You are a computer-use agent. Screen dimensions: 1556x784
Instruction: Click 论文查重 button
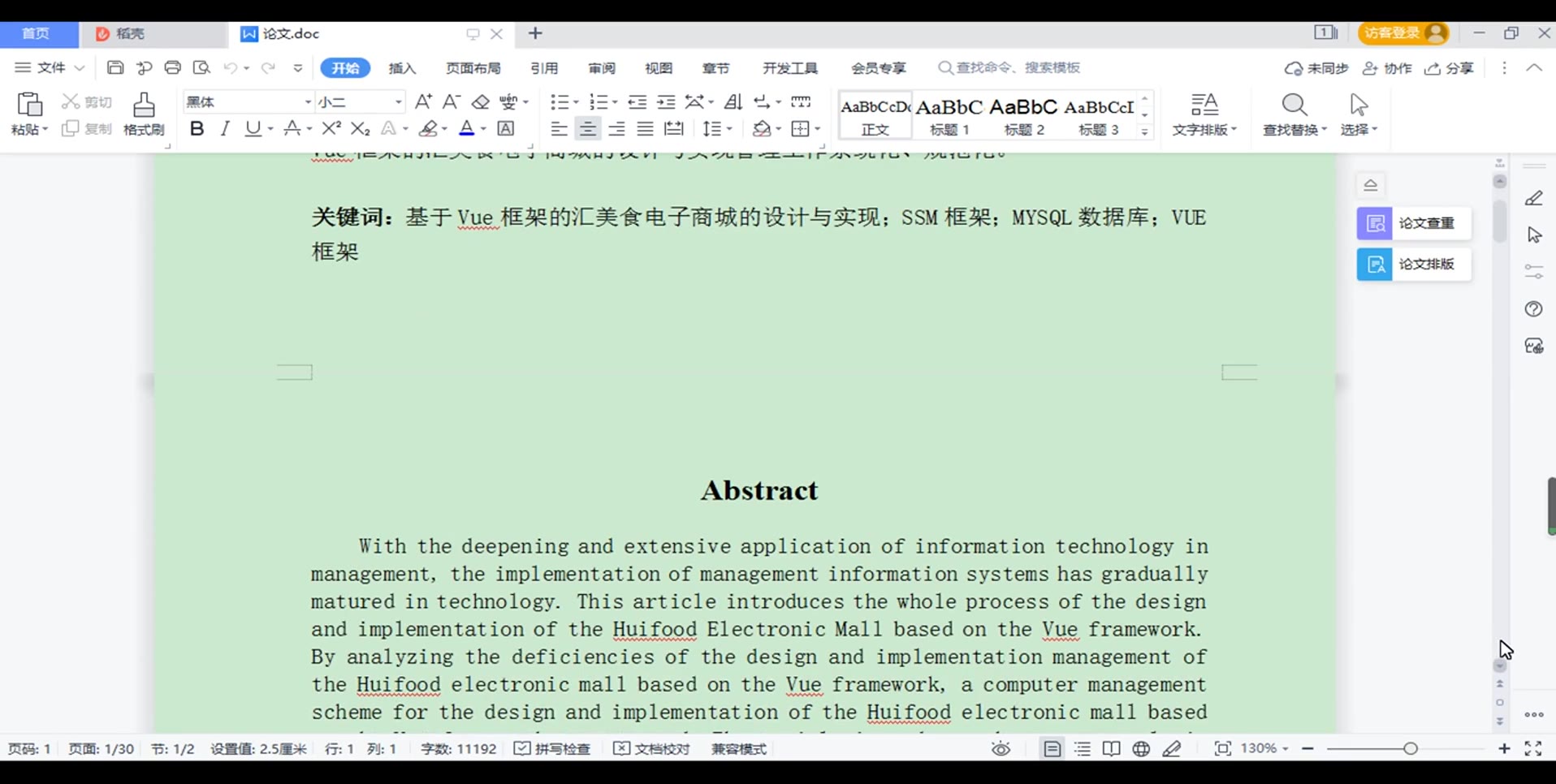1414,223
